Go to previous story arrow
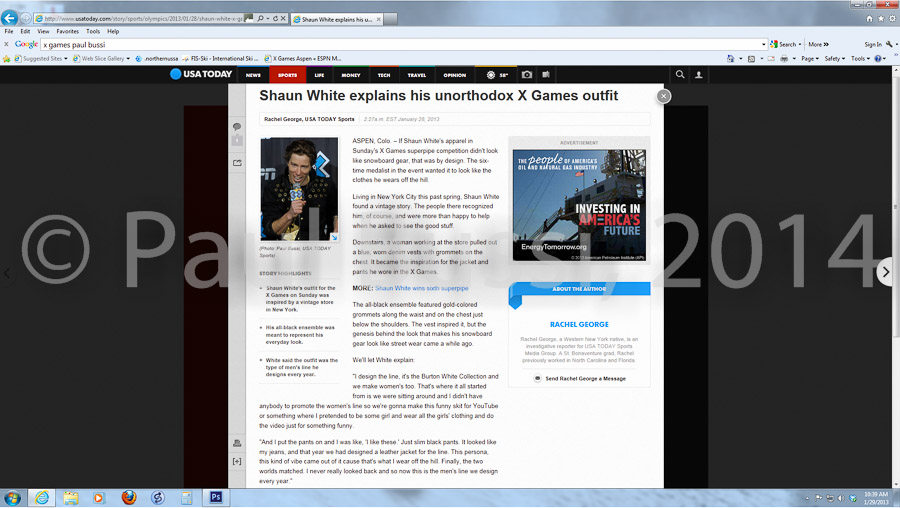Viewport: 900px width, 508px height. (x=7, y=273)
